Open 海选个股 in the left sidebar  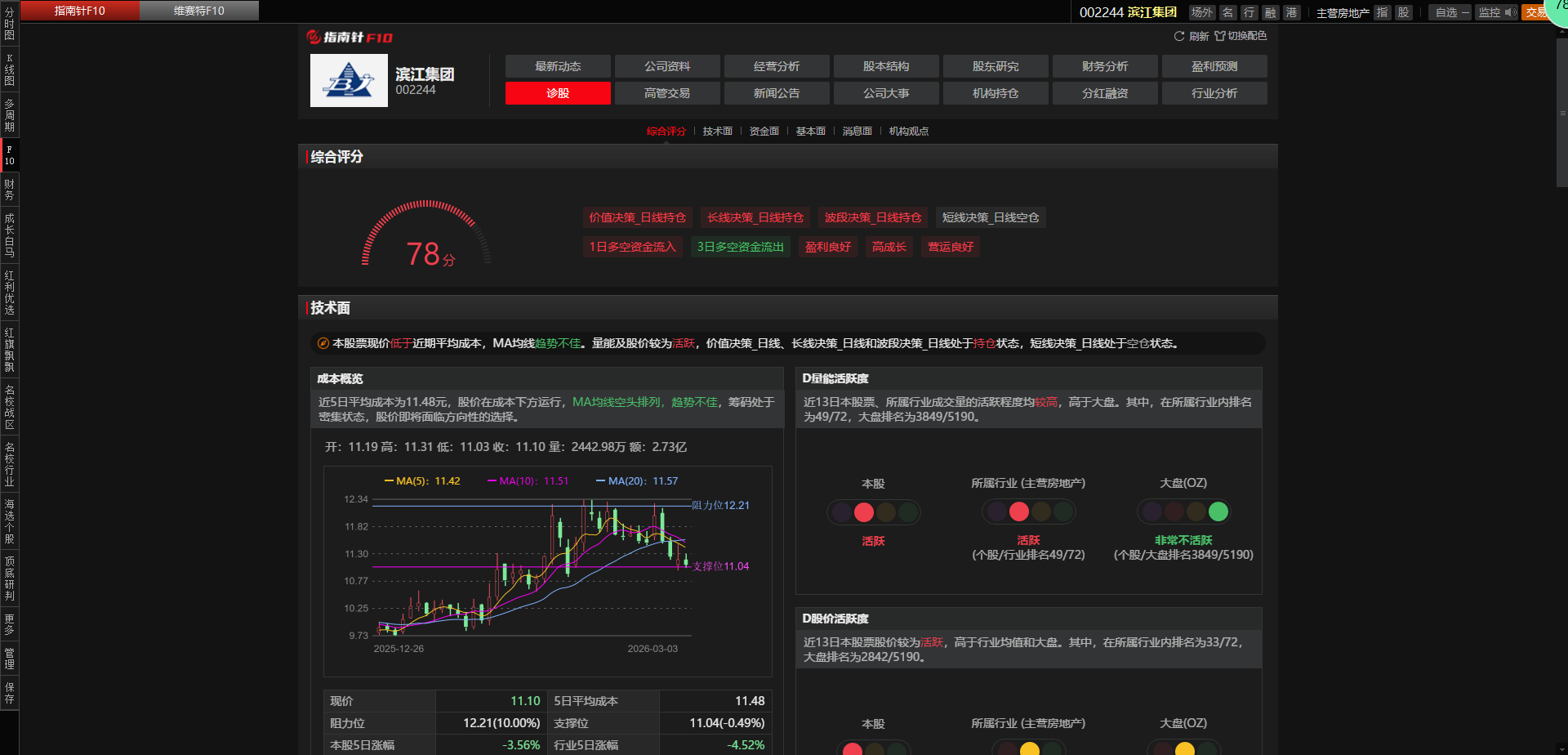click(10, 521)
